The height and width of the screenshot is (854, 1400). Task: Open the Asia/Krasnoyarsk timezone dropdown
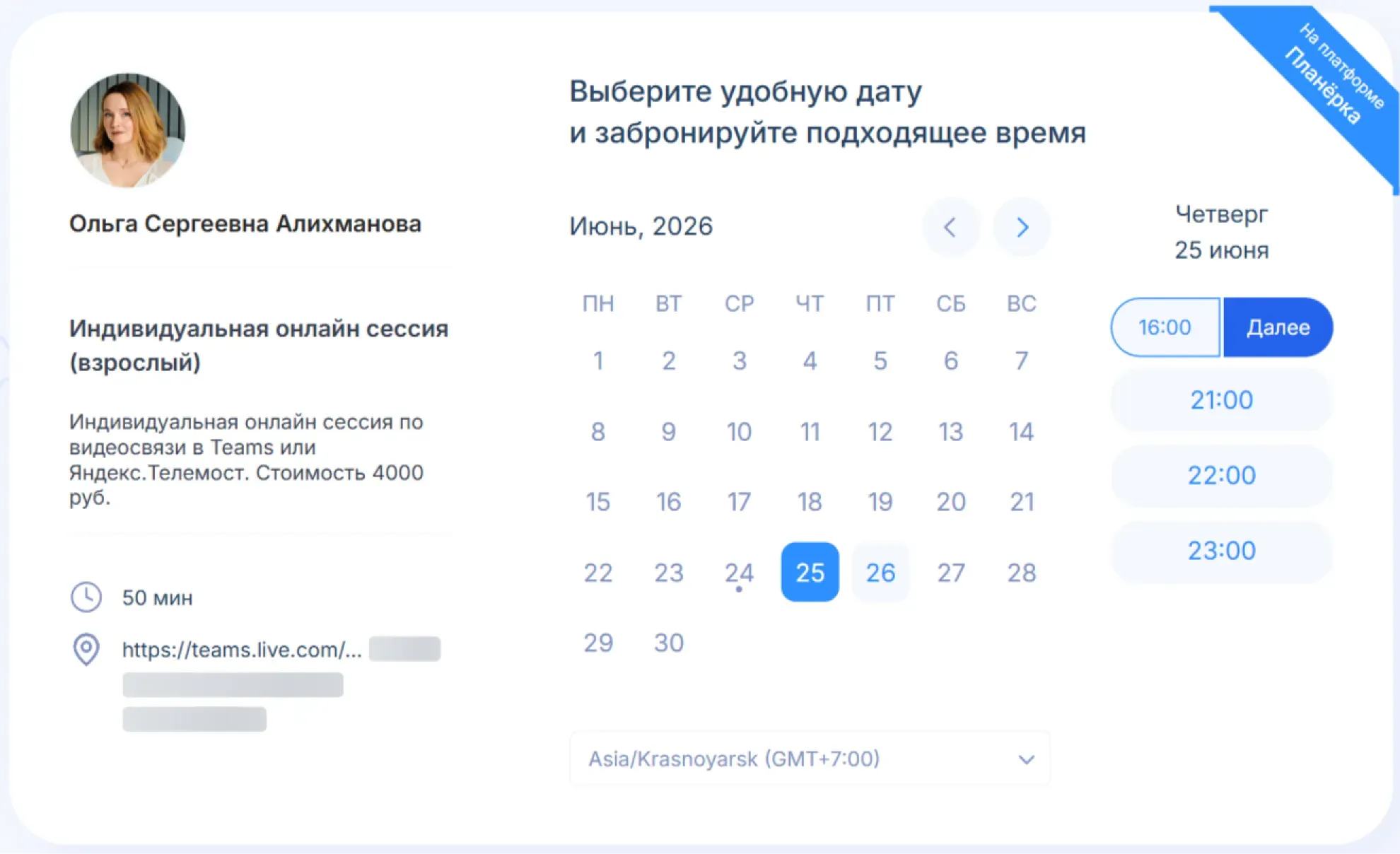[810, 759]
